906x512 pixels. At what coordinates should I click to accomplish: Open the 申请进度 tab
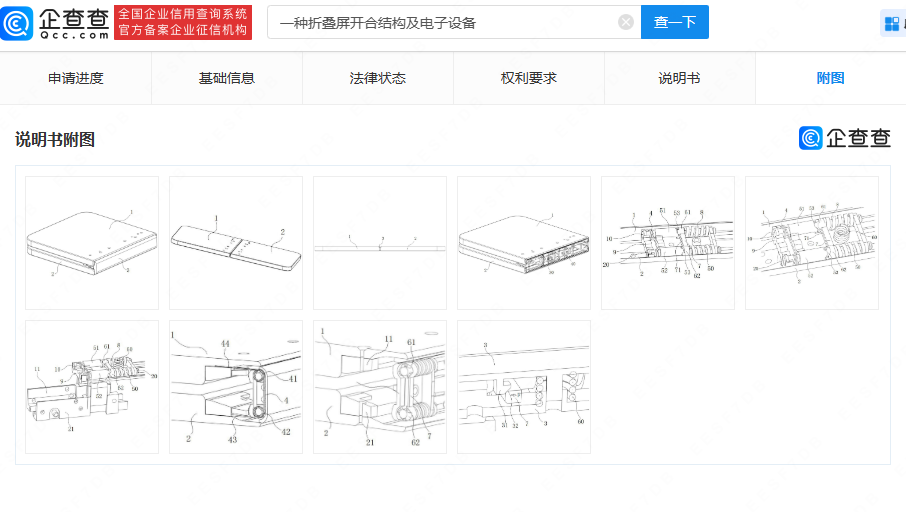(x=76, y=78)
